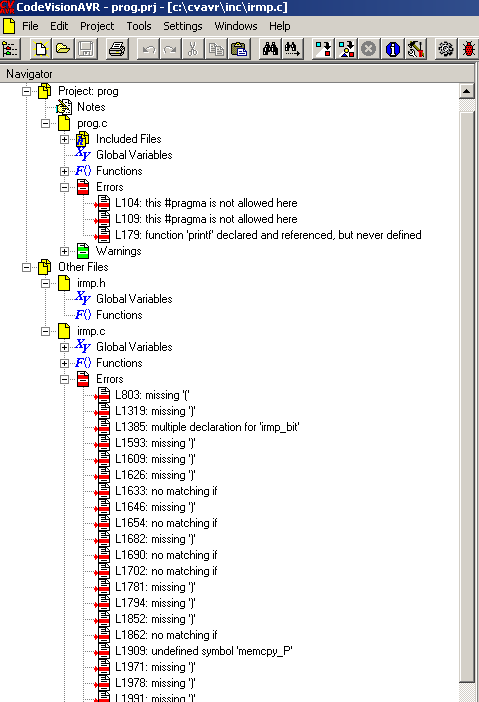The height and width of the screenshot is (702, 479).
Task: Select error L1909 undefined symbol 'memcpy_P'
Action: 204,651
